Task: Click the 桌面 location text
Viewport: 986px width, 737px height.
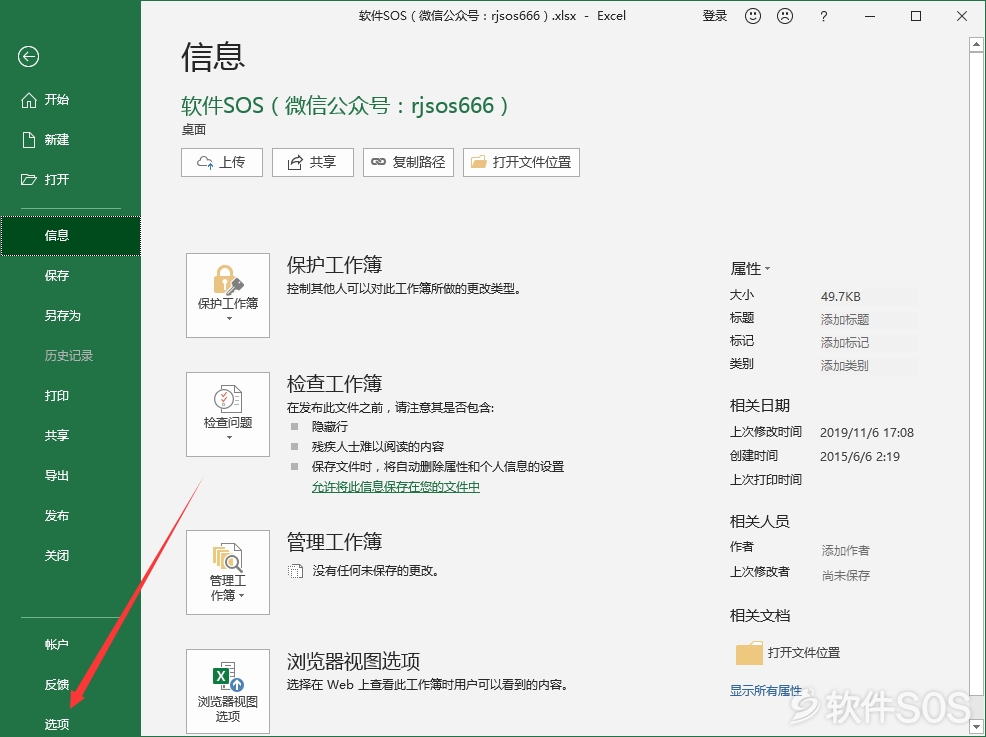Action: (194, 130)
